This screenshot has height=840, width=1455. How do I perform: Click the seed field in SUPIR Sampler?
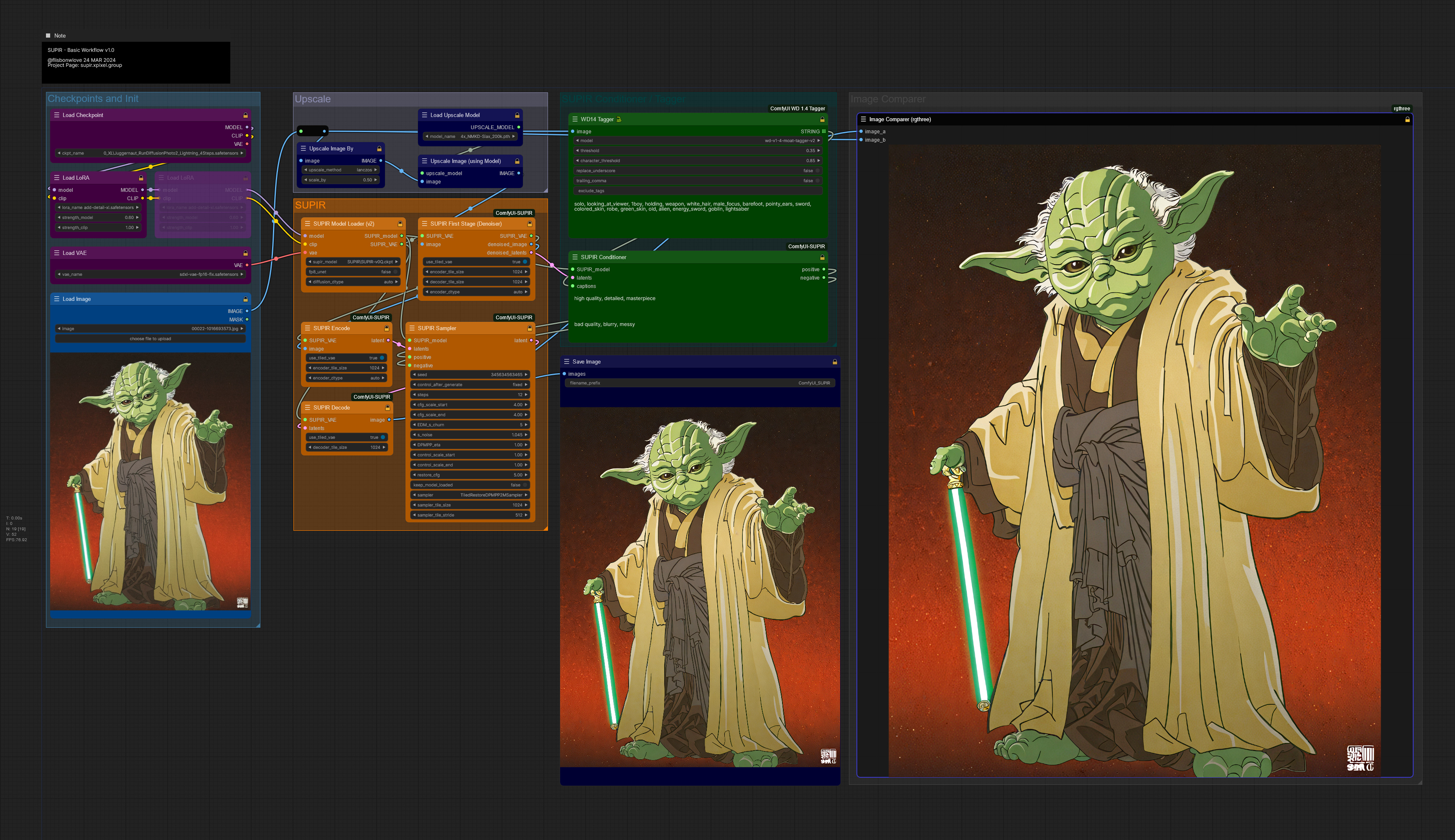pyautogui.click(x=470, y=374)
